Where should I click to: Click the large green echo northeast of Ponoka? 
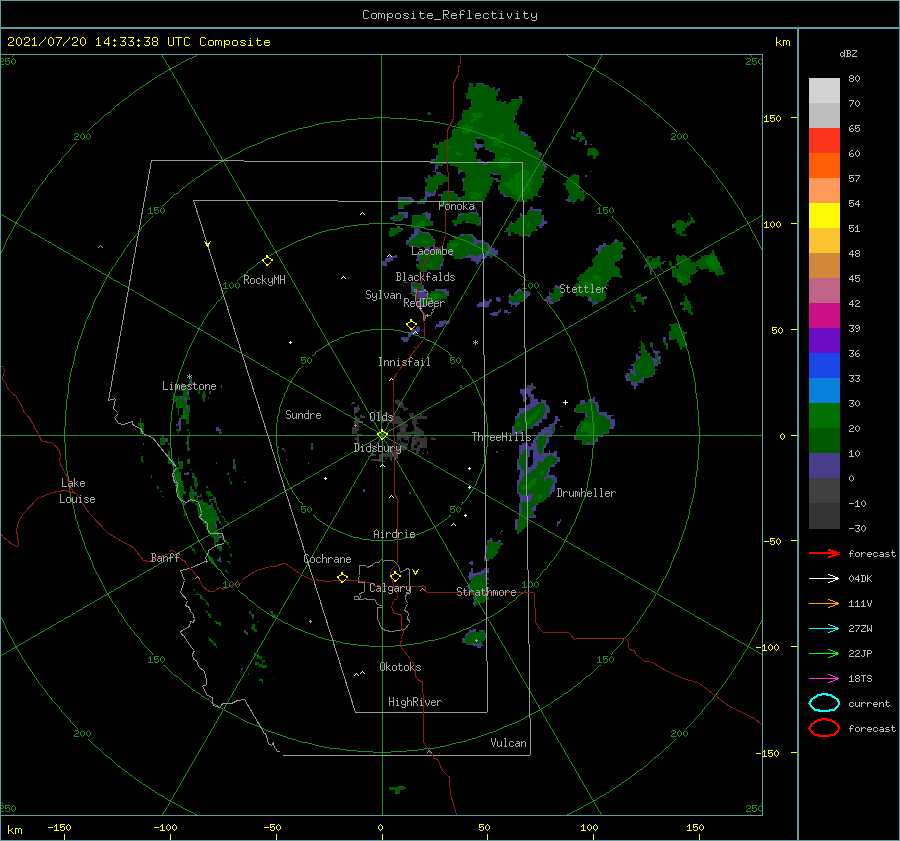[490, 144]
